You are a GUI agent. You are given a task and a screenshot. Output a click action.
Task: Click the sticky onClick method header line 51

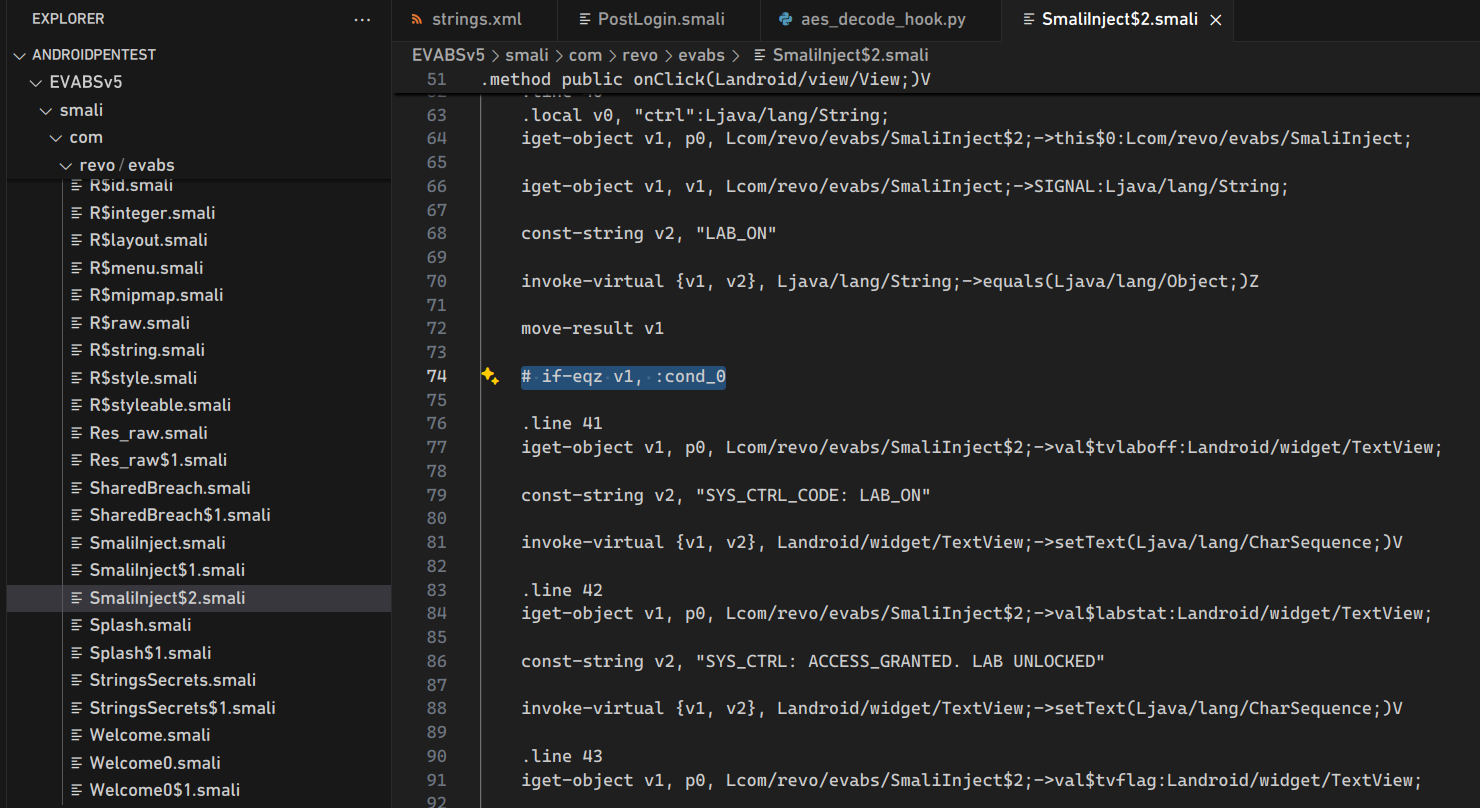[706, 79]
